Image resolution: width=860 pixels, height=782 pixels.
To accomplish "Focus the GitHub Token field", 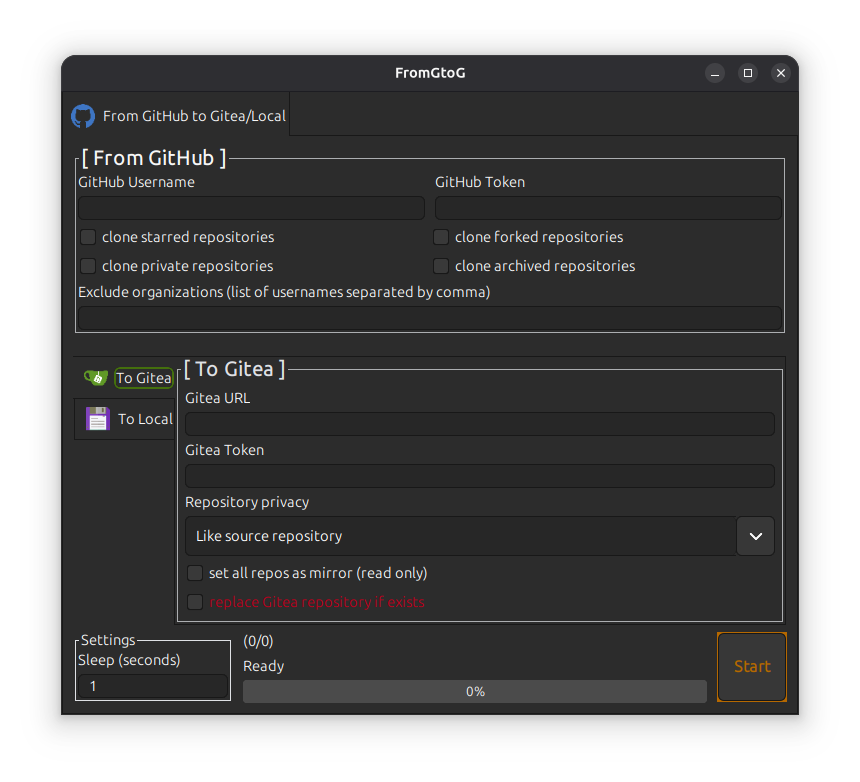I will [608, 208].
